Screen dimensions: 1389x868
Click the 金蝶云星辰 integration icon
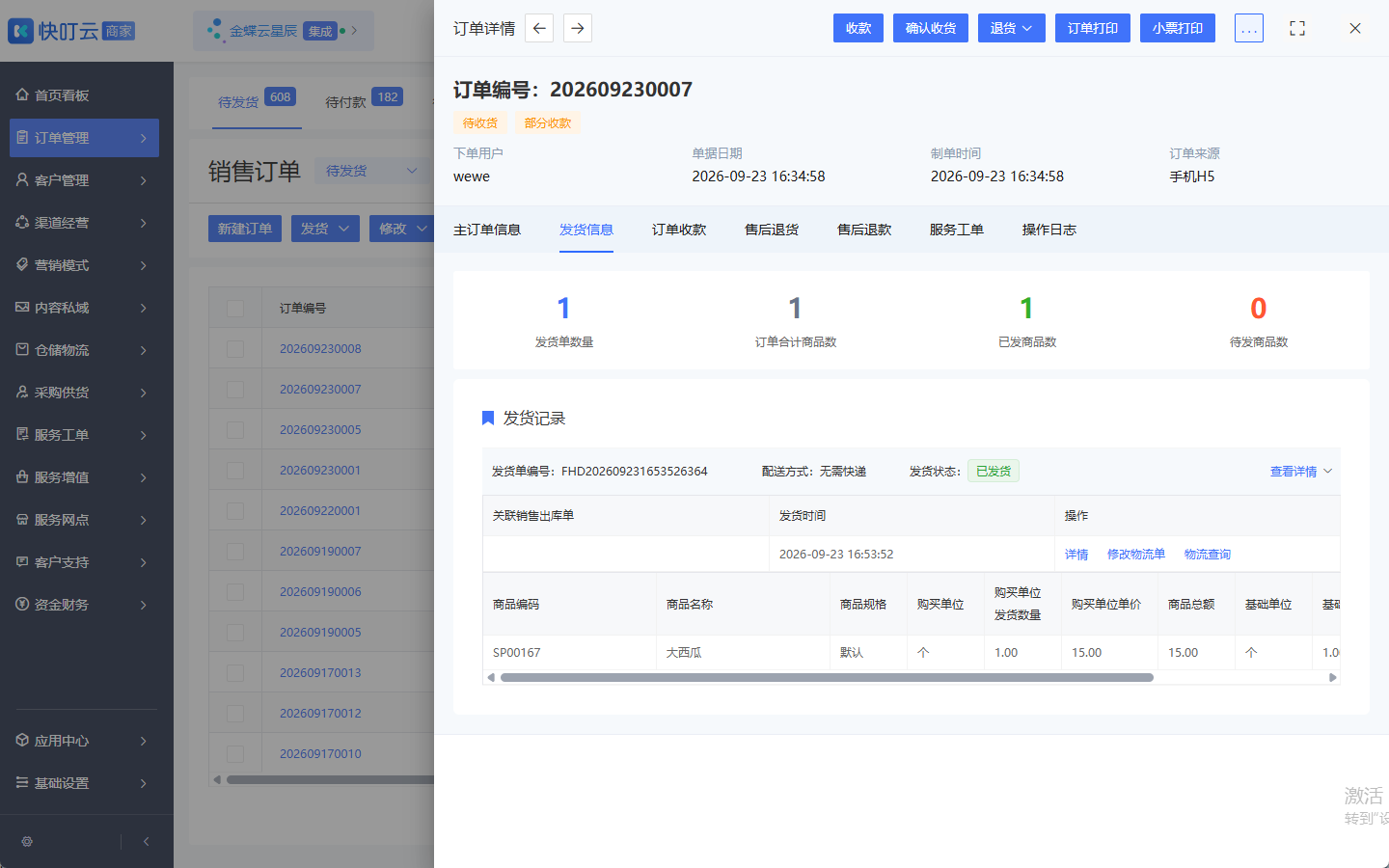pyautogui.click(x=215, y=31)
